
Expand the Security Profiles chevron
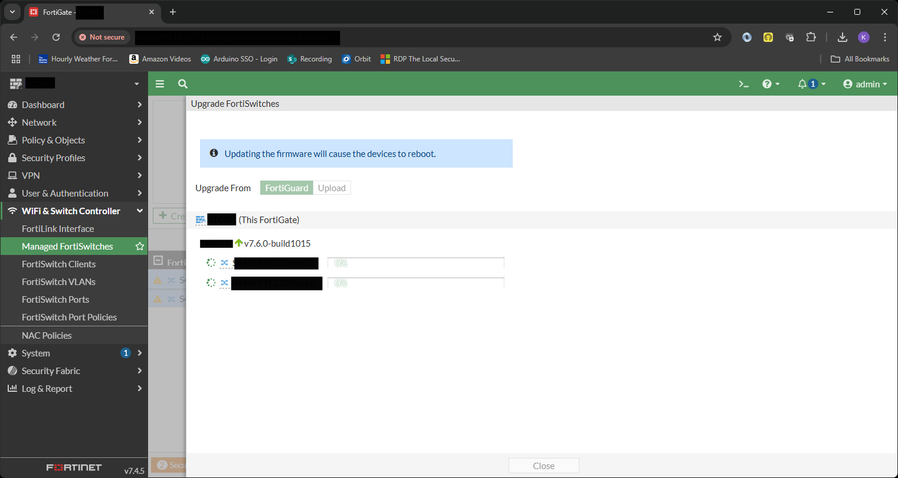coord(139,158)
